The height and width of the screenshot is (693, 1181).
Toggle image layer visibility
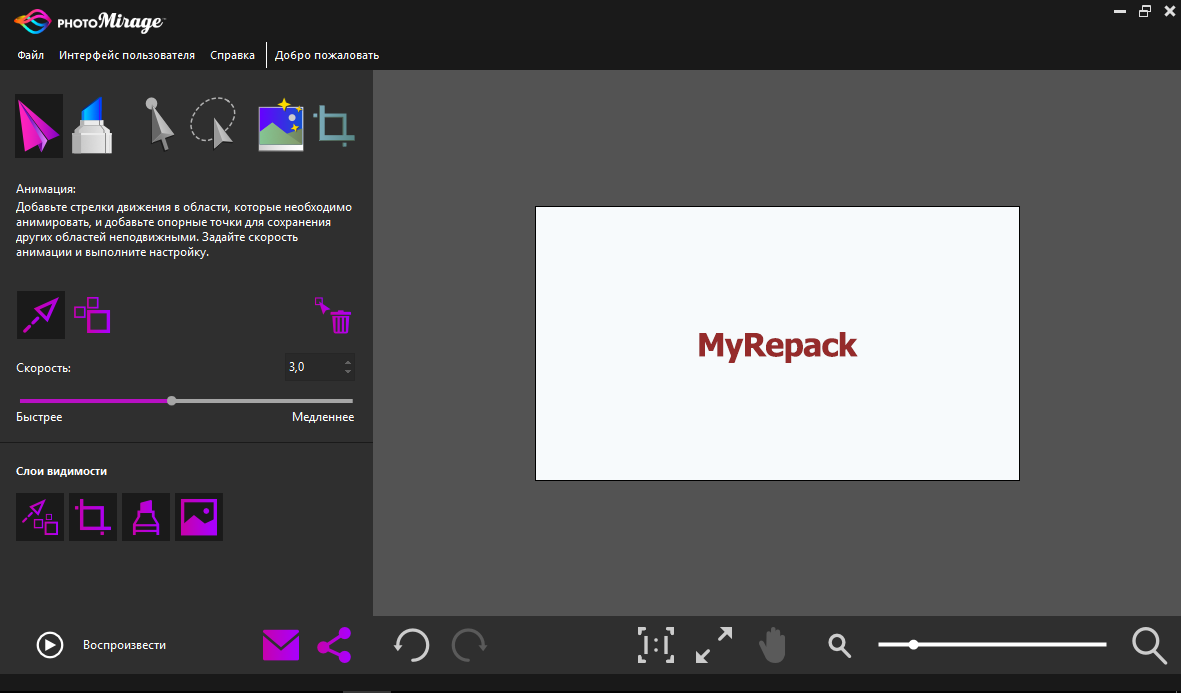199,517
